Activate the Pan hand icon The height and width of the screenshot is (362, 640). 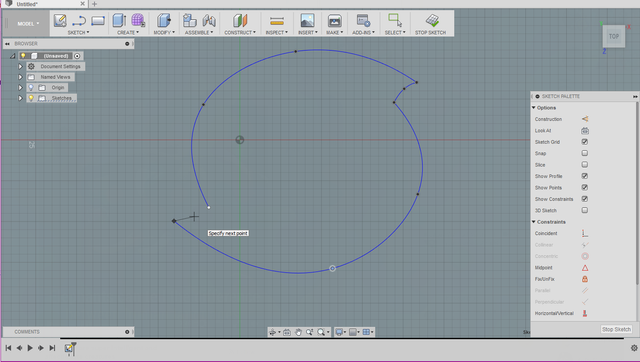coord(298,332)
